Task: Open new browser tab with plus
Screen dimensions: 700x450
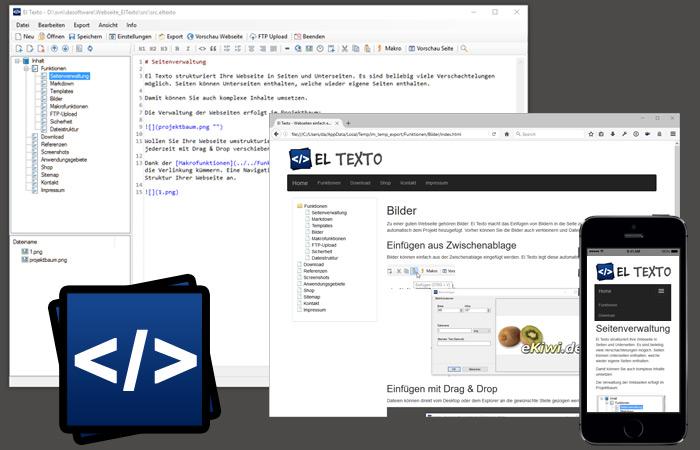Action: coord(348,123)
